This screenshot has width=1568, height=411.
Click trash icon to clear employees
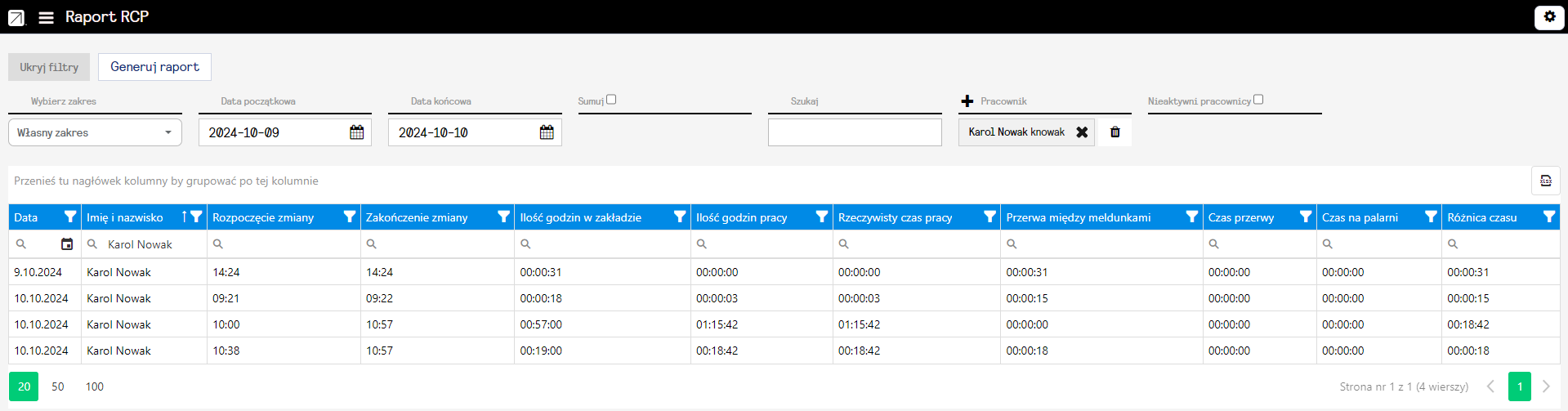pyautogui.click(x=1115, y=132)
